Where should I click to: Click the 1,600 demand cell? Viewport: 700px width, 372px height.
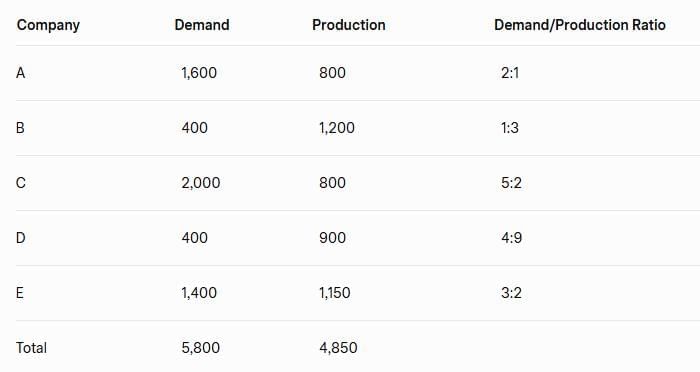click(199, 73)
